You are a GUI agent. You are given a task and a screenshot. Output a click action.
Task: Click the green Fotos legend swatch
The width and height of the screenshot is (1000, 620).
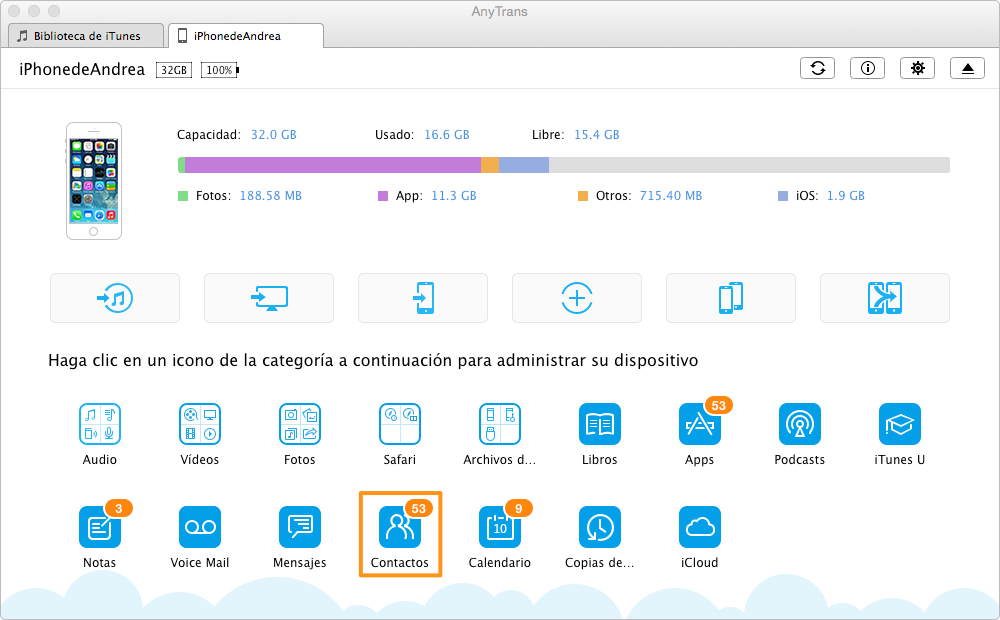click(183, 196)
